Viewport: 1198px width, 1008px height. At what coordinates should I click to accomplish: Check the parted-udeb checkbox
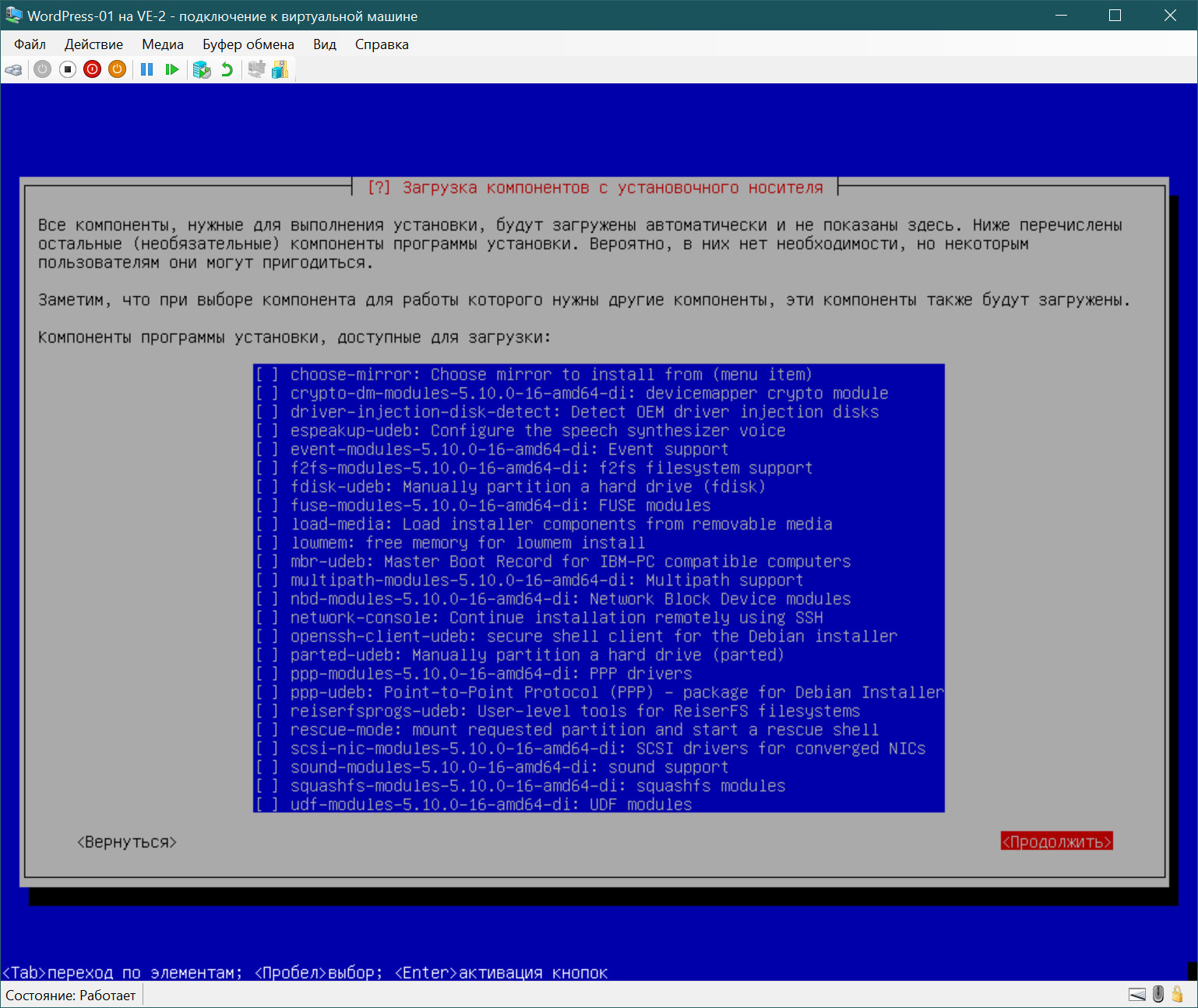click(x=267, y=655)
